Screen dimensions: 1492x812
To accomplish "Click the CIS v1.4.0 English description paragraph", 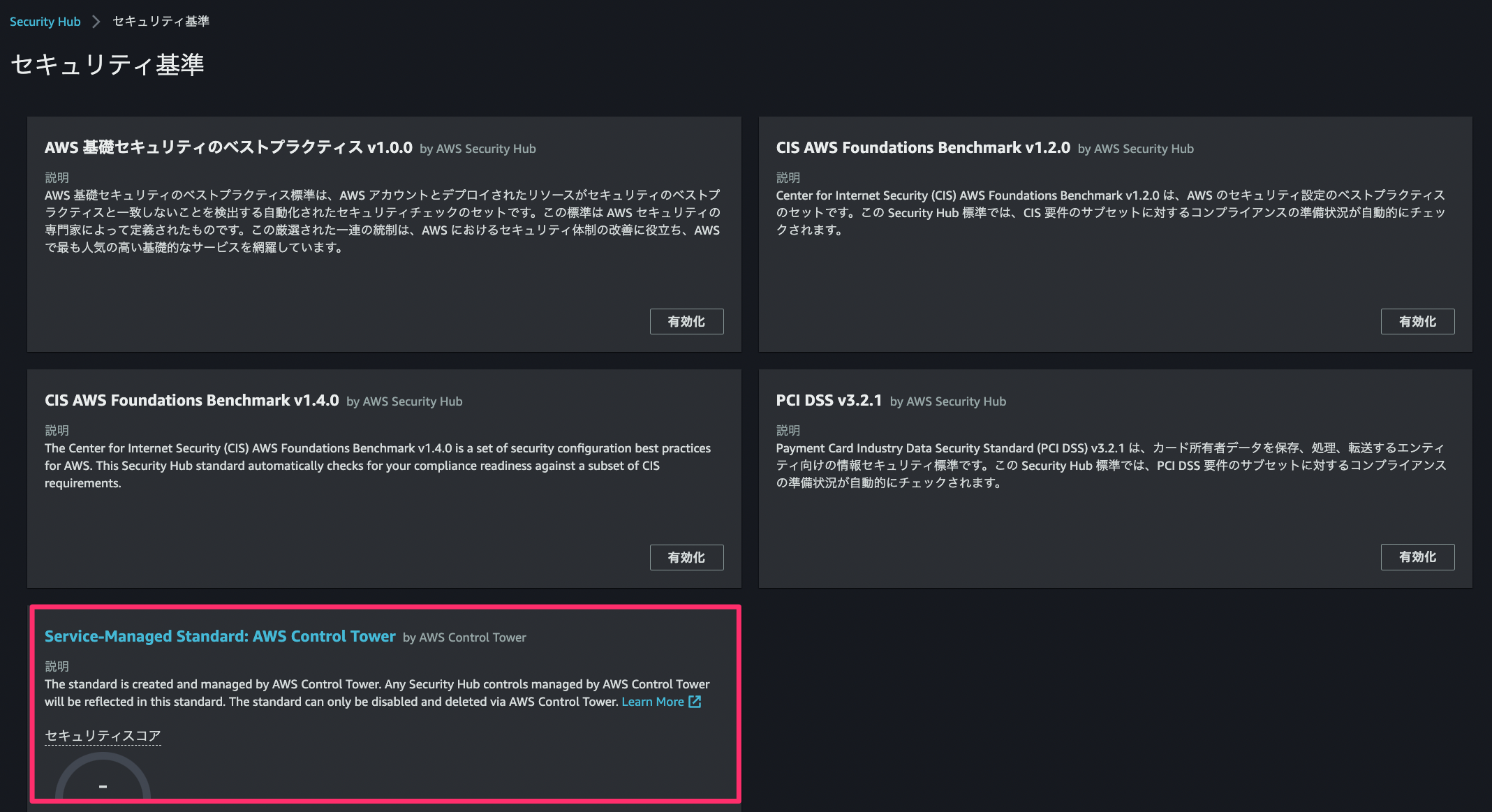I will coord(378,466).
